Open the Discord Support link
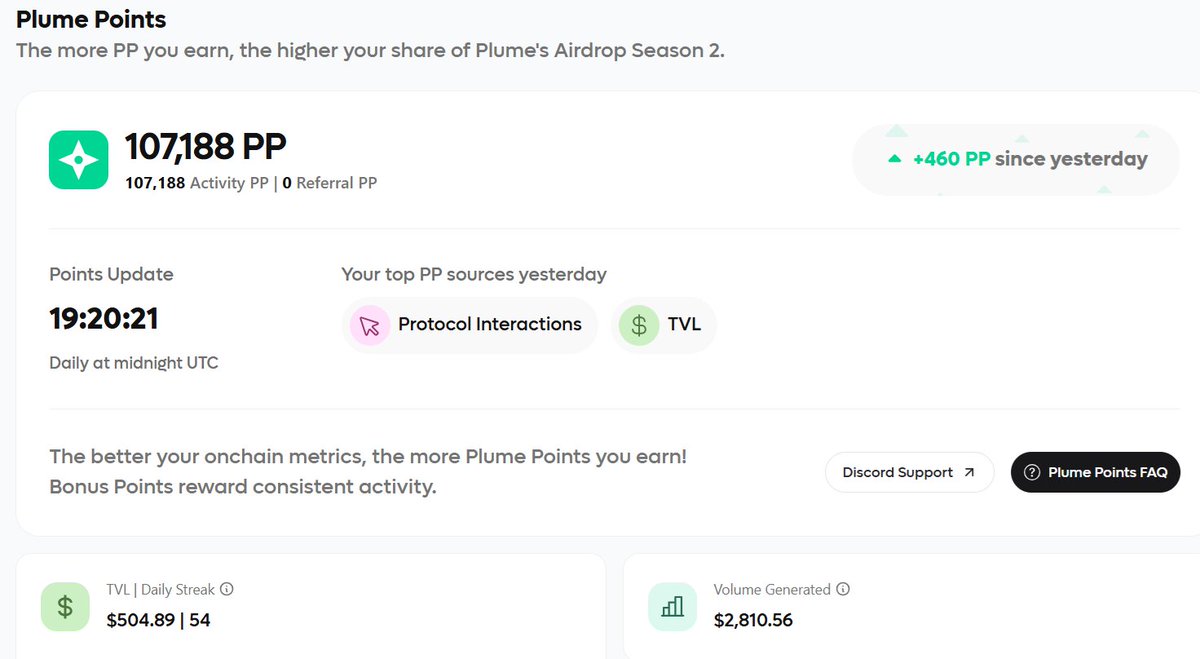Viewport: 1200px width, 659px height. tap(909, 473)
